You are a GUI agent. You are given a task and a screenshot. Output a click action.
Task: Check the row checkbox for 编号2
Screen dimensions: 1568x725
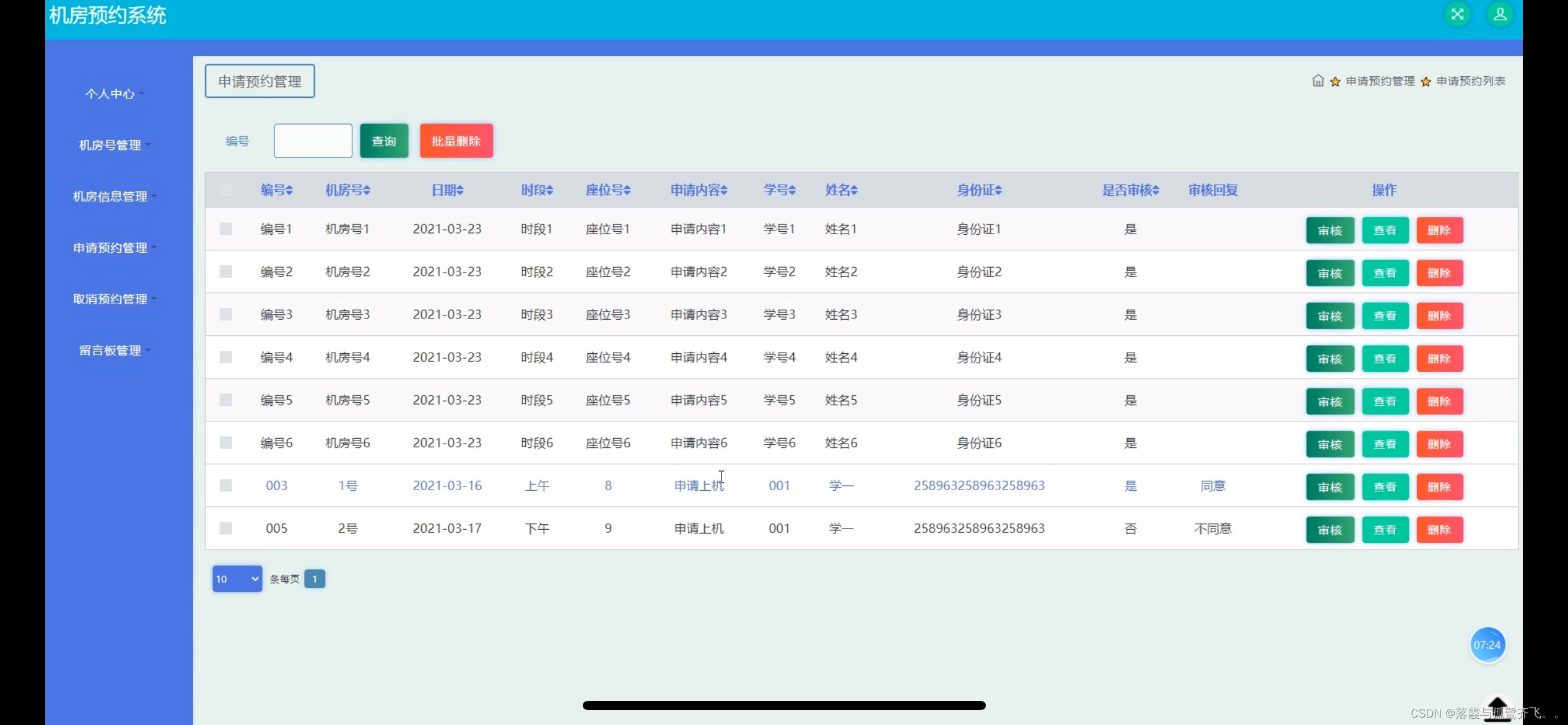(226, 272)
